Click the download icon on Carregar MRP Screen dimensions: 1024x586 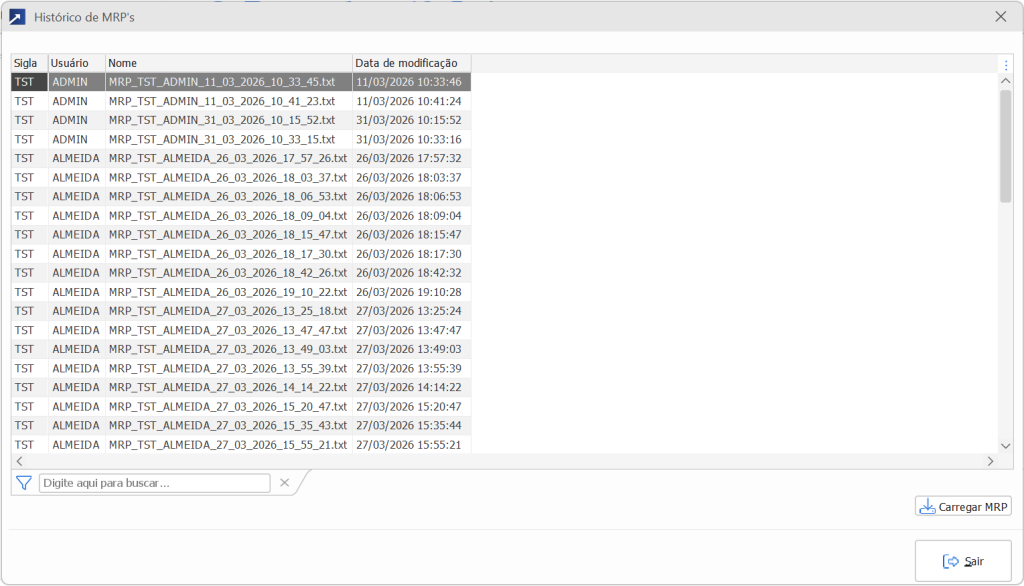[x=927, y=506]
